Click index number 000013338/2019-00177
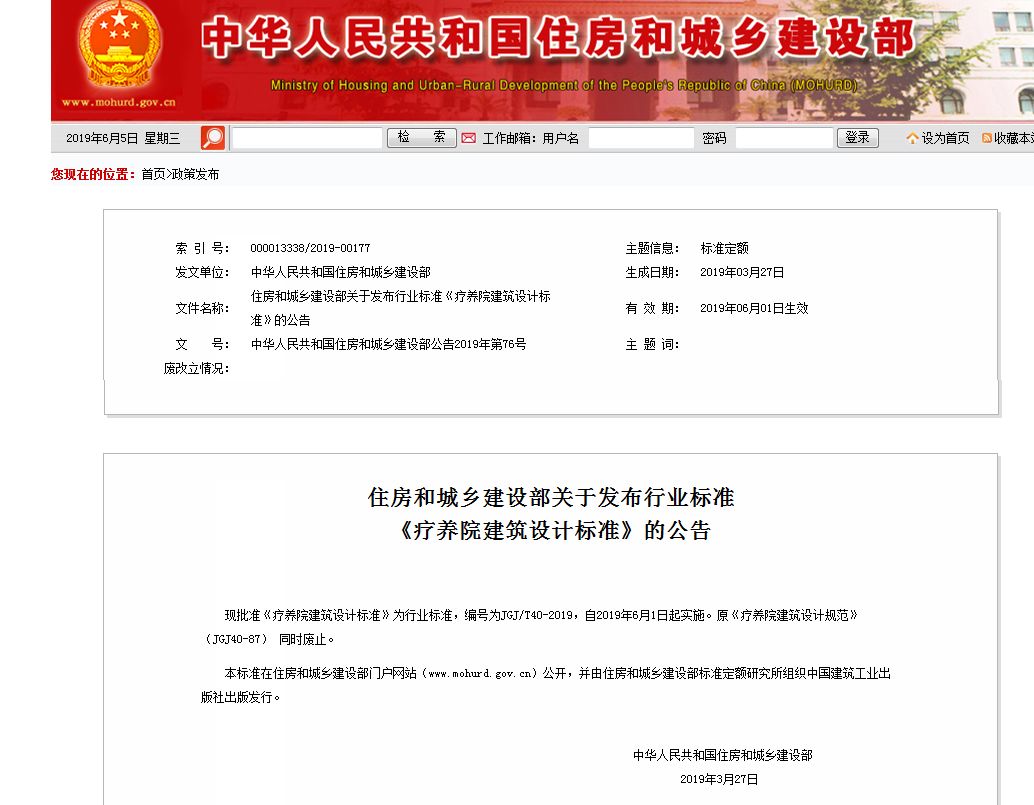Screen dimensions: 1034x805 click(310, 248)
